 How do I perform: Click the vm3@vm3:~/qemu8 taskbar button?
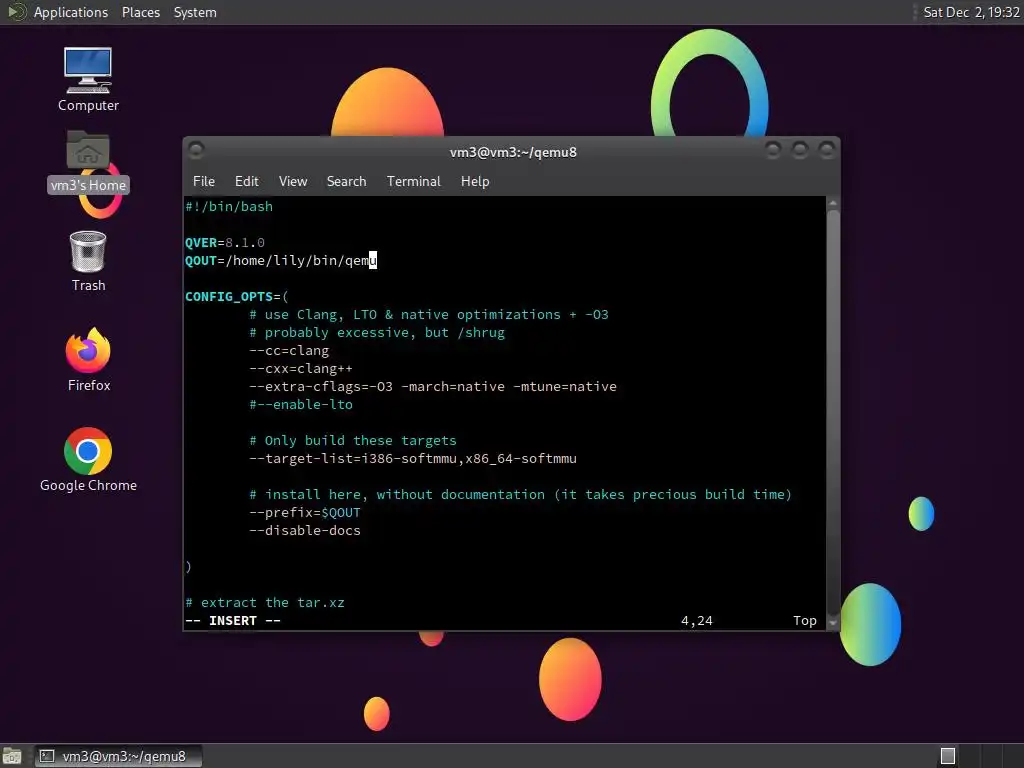(118, 756)
